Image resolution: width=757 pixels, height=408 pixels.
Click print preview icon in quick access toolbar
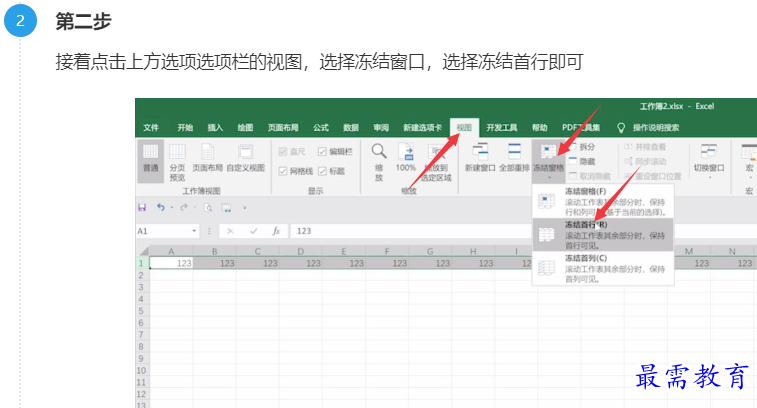[x=208, y=208]
